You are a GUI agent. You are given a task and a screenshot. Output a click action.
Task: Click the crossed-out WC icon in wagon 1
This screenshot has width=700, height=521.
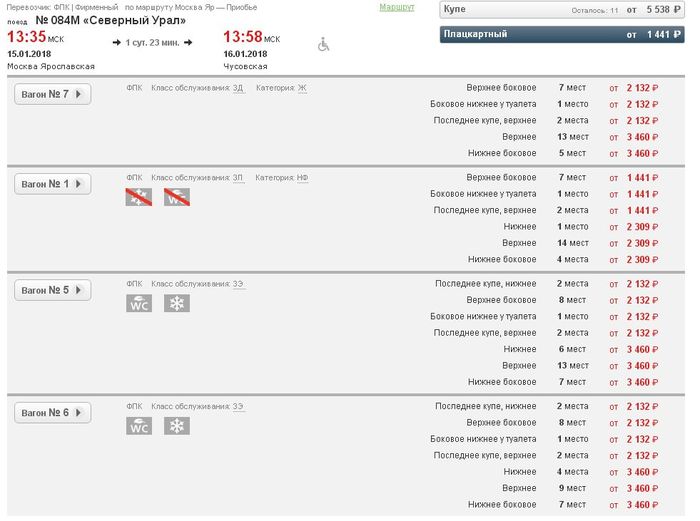pyautogui.click(x=176, y=197)
